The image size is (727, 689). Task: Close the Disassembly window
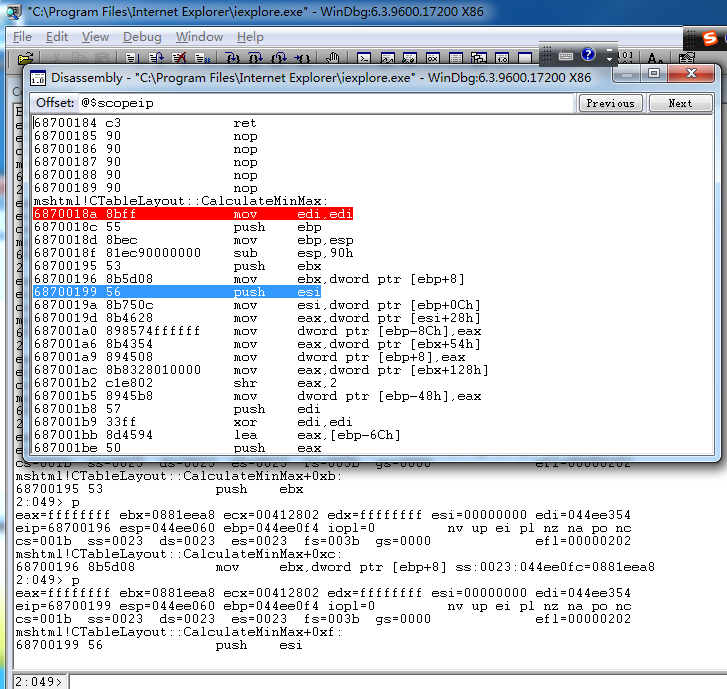[x=691, y=73]
